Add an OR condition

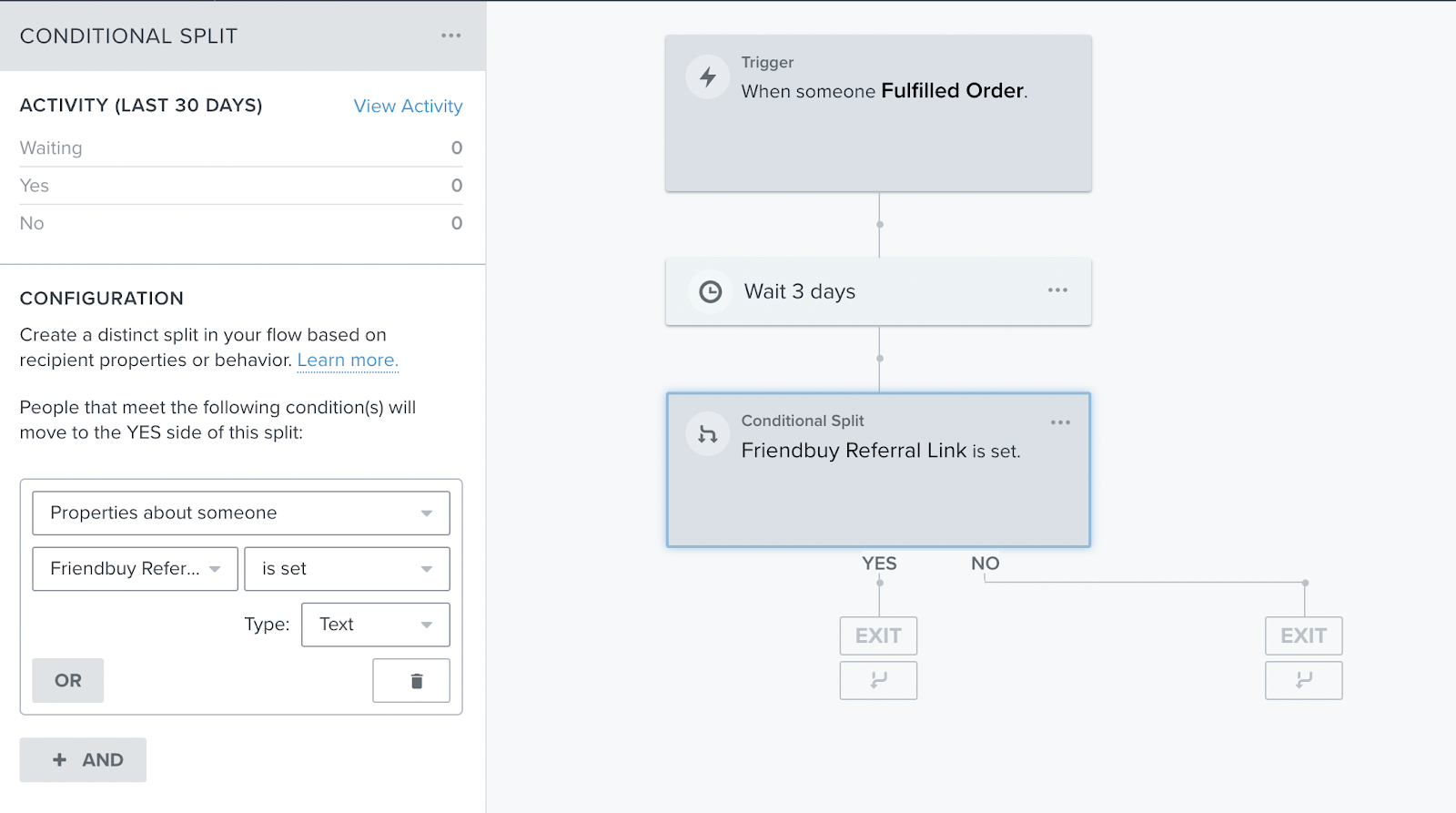point(68,681)
